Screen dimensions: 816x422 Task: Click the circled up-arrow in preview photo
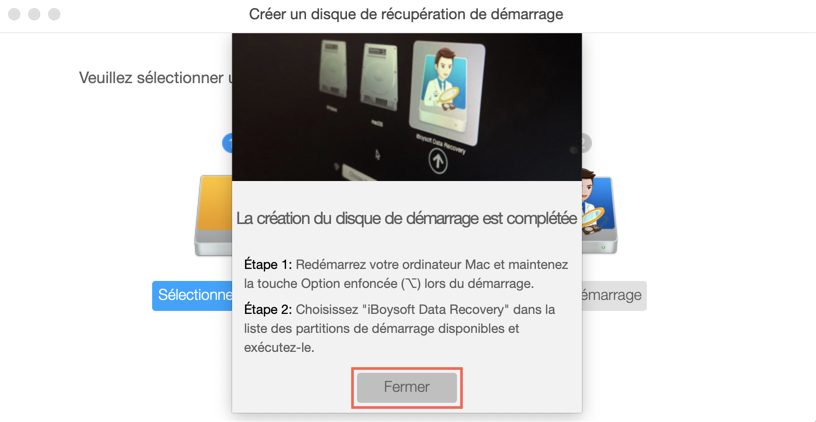(438, 162)
